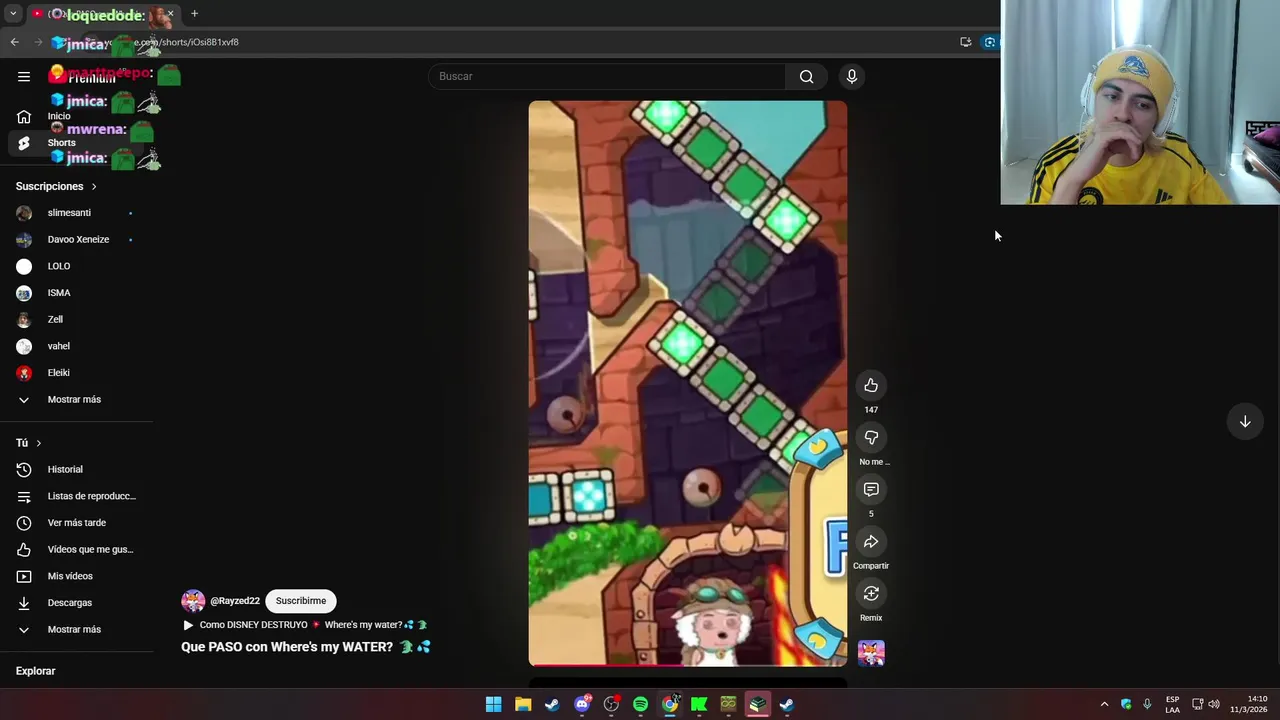Open linked video Como DISNEY DESTRUYO

tap(305, 625)
